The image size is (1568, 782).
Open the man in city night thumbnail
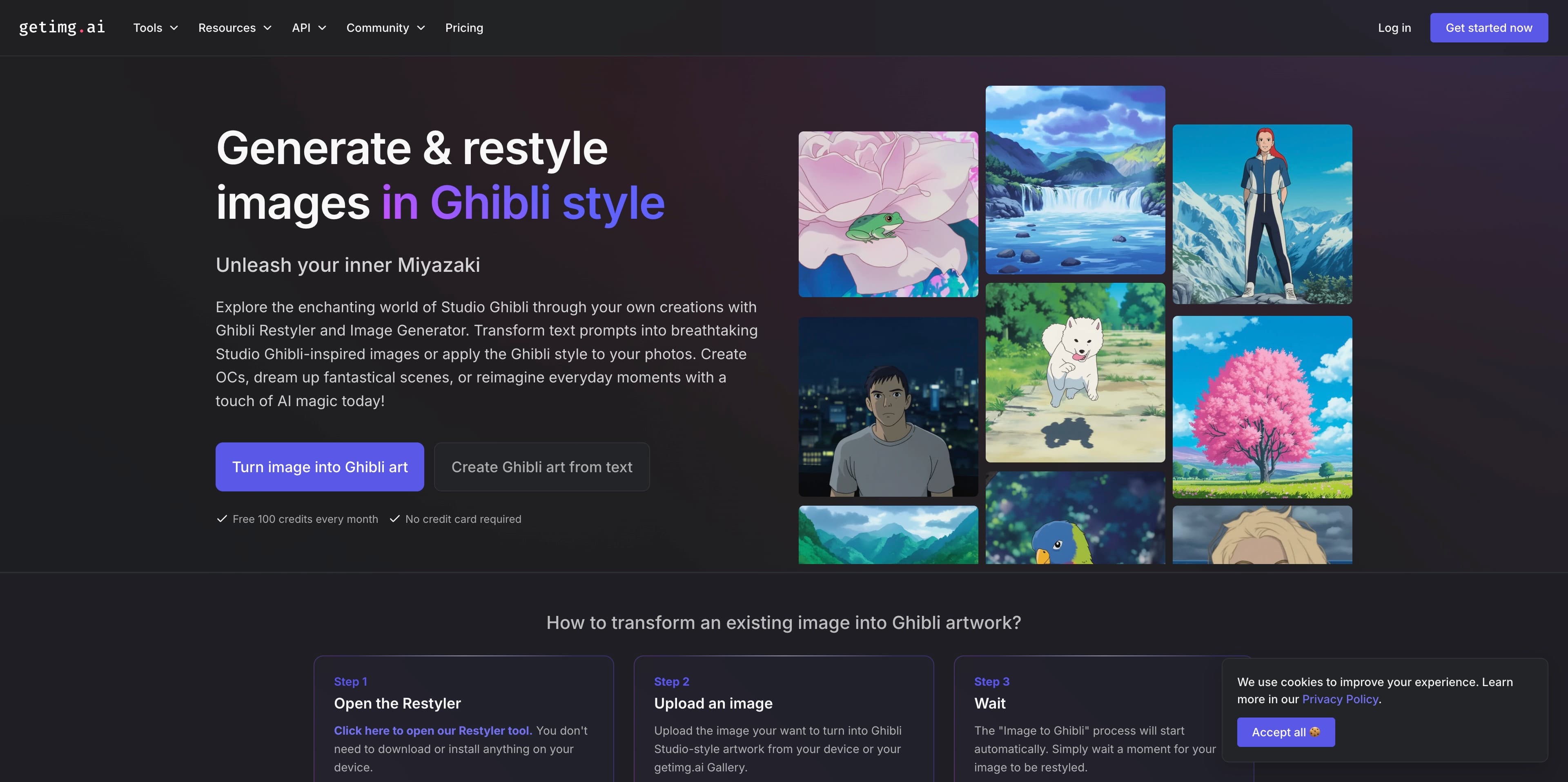point(888,407)
